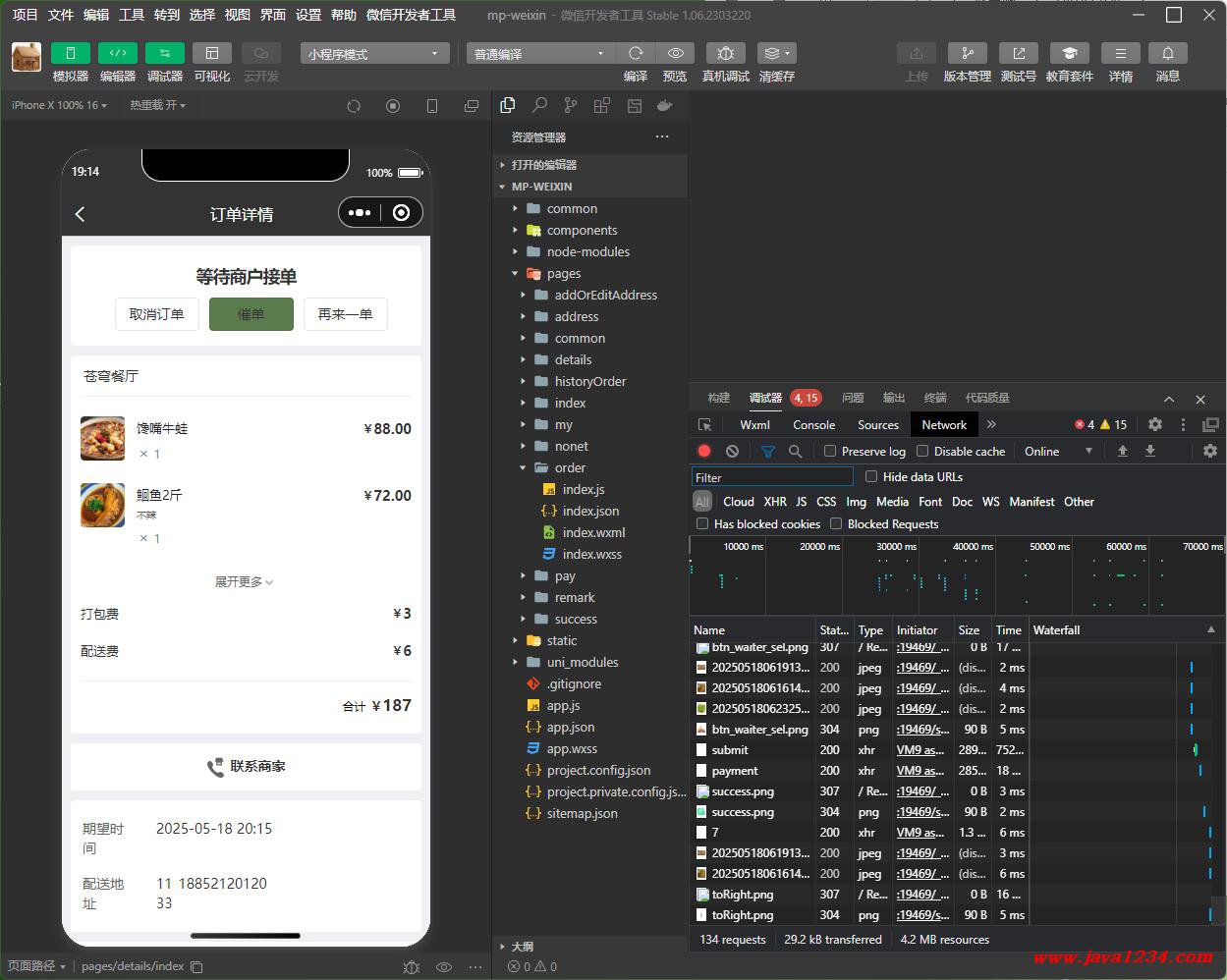The width and height of the screenshot is (1227, 980).
Task: Open index.wxml file in tree
Action: tap(593, 532)
